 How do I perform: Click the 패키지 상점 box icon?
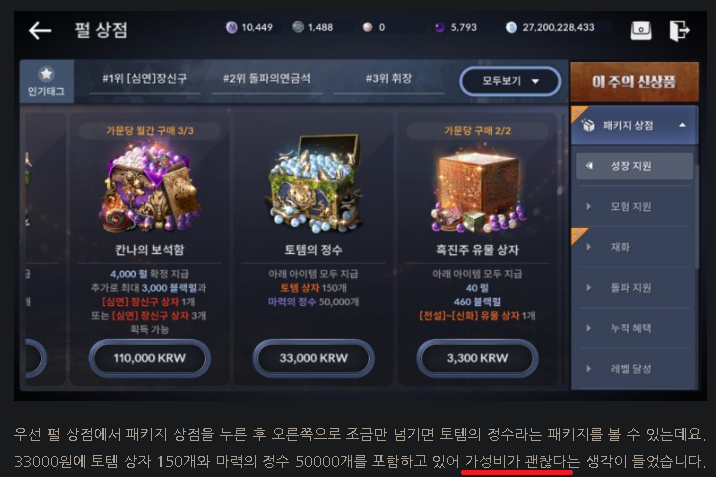coord(589,125)
